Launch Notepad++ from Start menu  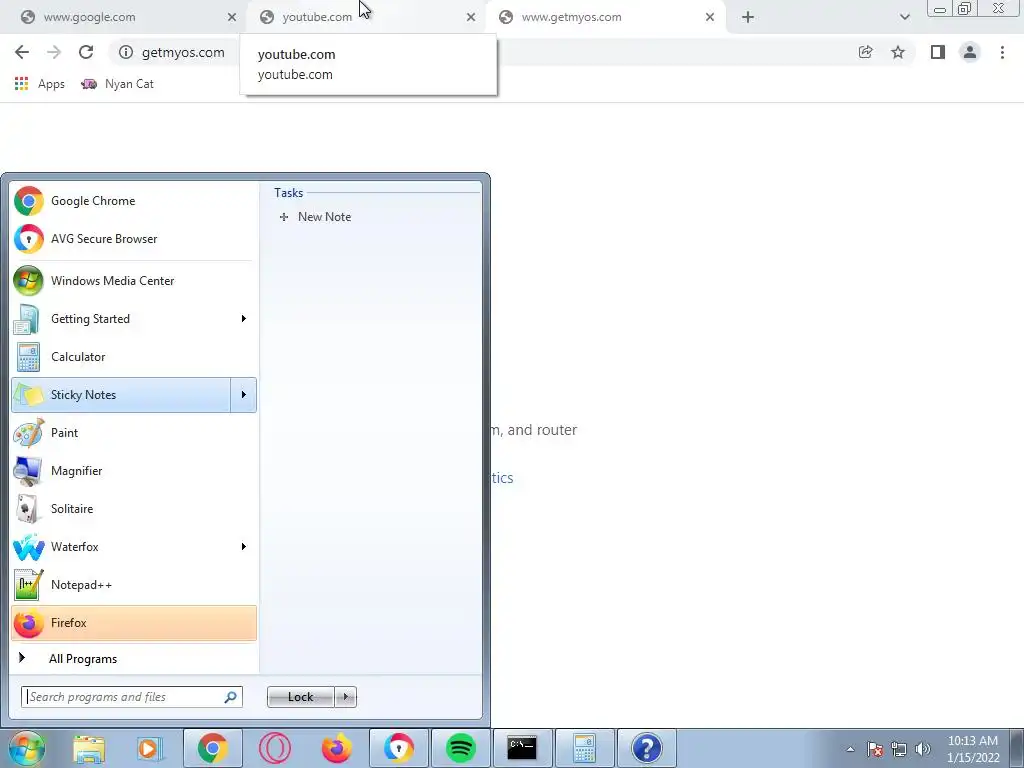pyautogui.click(x=134, y=584)
